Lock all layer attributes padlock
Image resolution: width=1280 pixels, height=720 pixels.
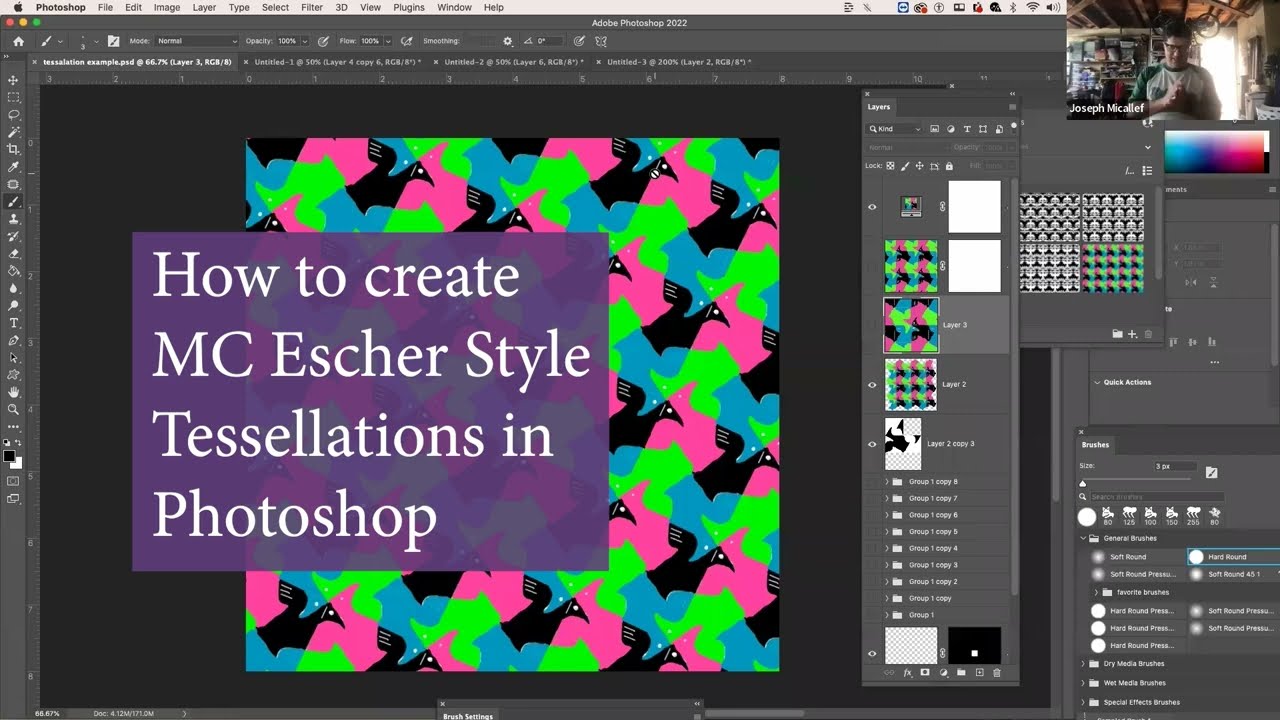949,166
